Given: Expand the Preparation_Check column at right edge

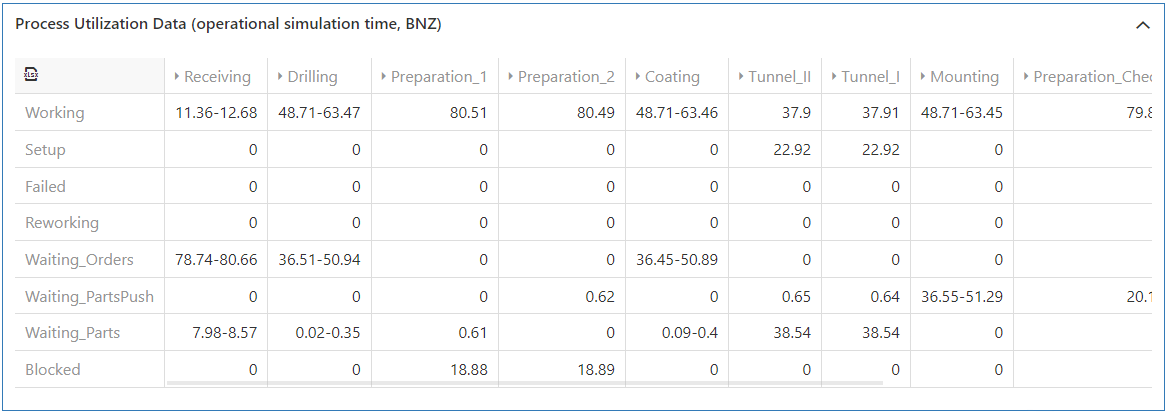Looking at the screenshot, I should point(1026,77).
